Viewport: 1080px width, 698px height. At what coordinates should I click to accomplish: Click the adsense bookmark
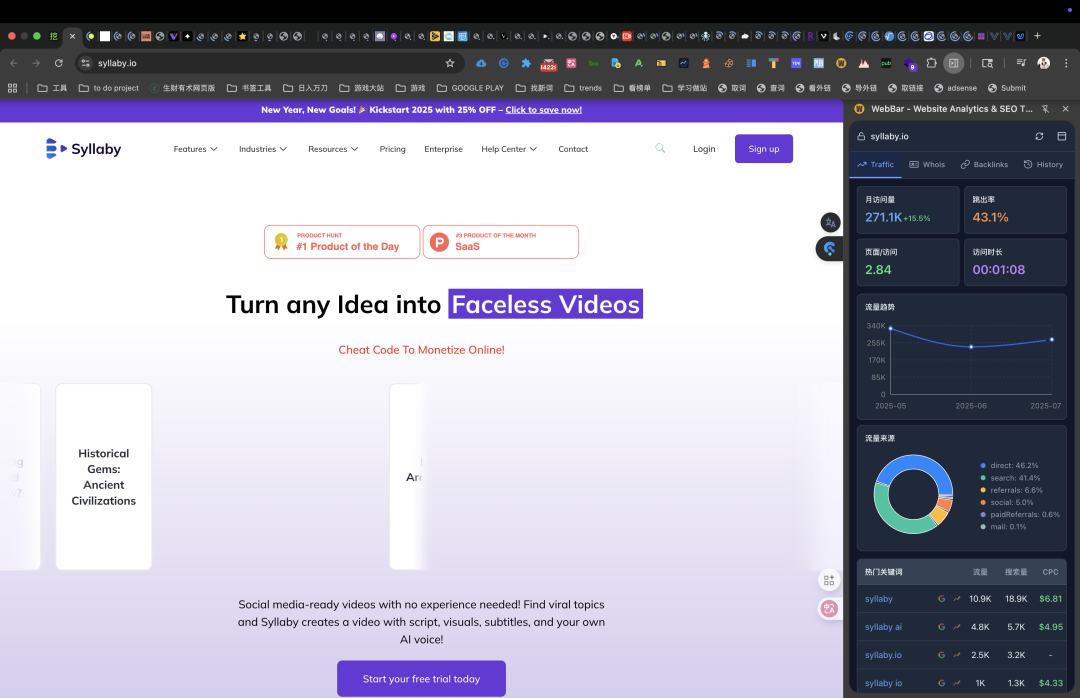[x=955, y=88]
